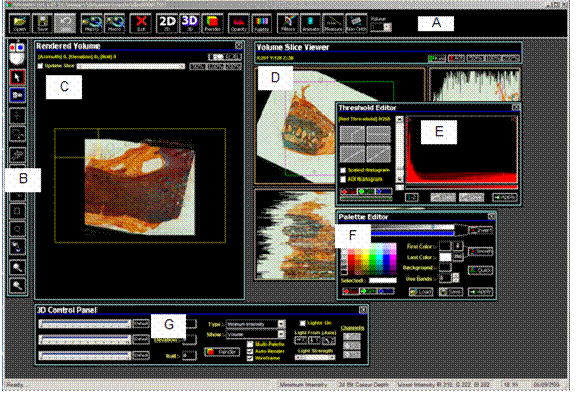
Task: Click the Render button in 3D Control Panel
Action: click(222, 352)
